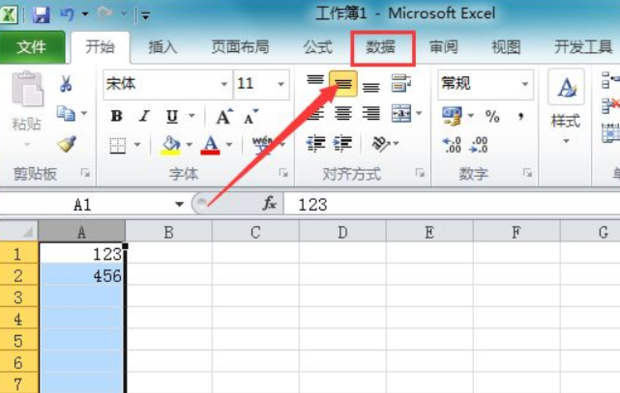This screenshot has height=393, width=620.
Task: Open 对齐方式 alignment dialog launcher
Action: (420, 173)
